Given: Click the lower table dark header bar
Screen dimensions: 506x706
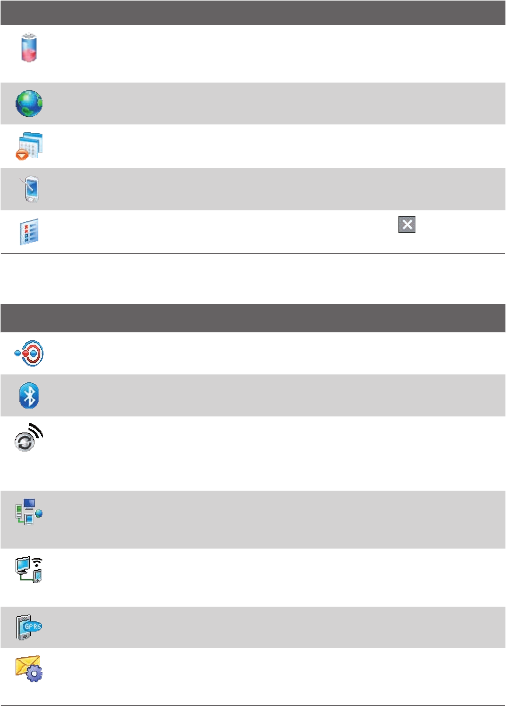Looking at the screenshot, I should 253,318.
